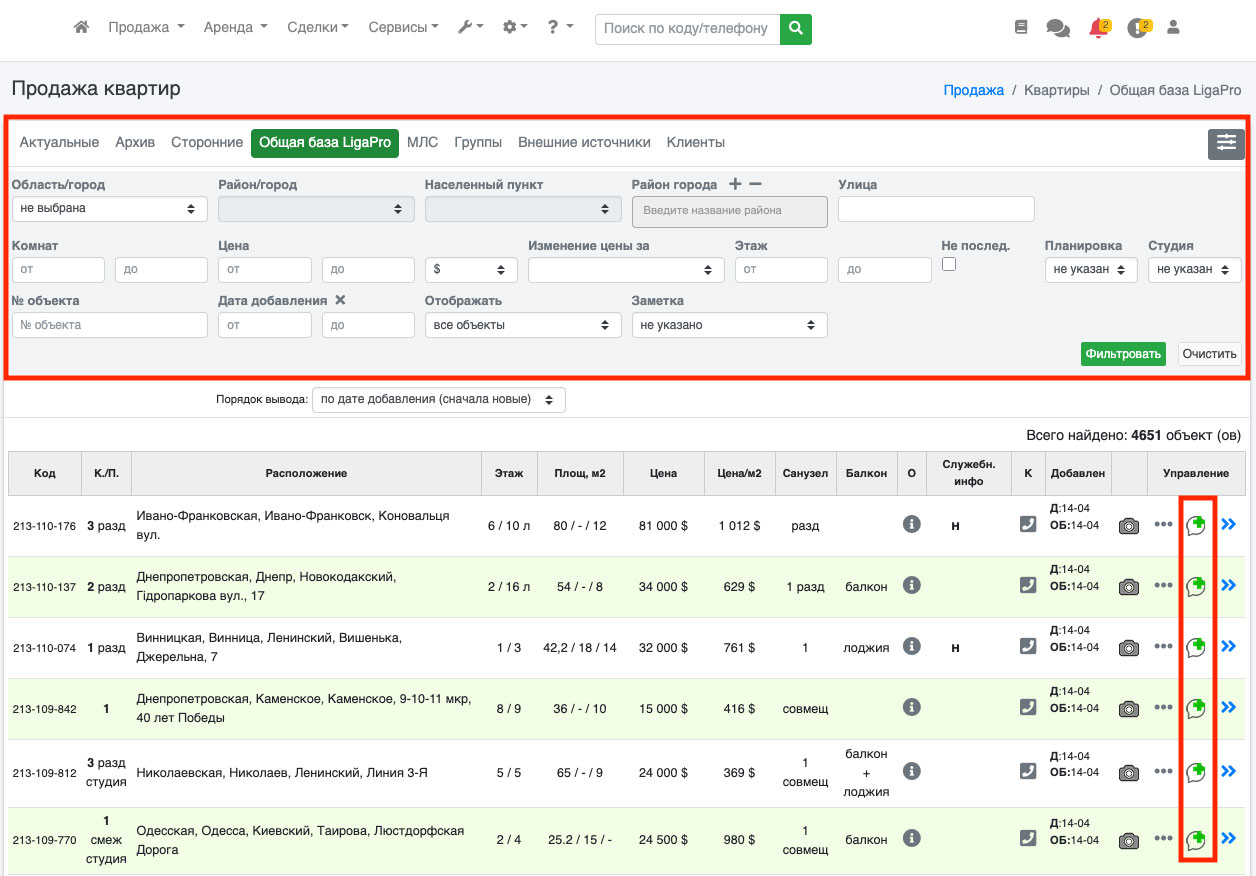Open the sort order dropdown
The width and height of the screenshot is (1256, 876).
click(x=438, y=399)
